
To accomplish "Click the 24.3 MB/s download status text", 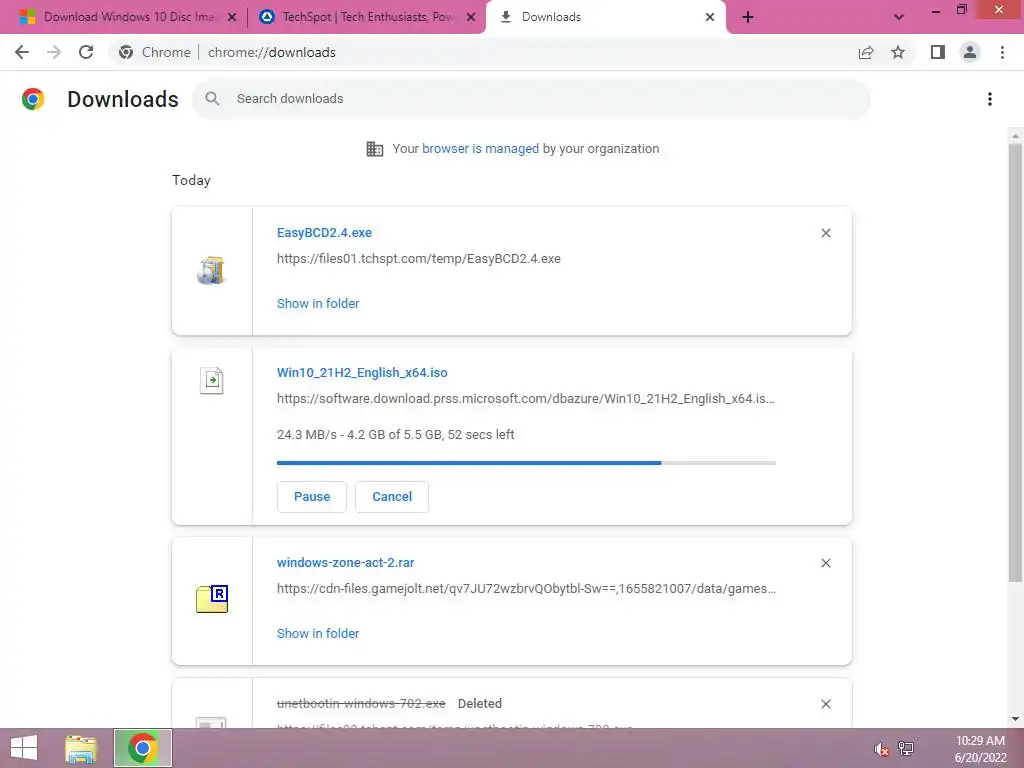I will coord(396,435).
